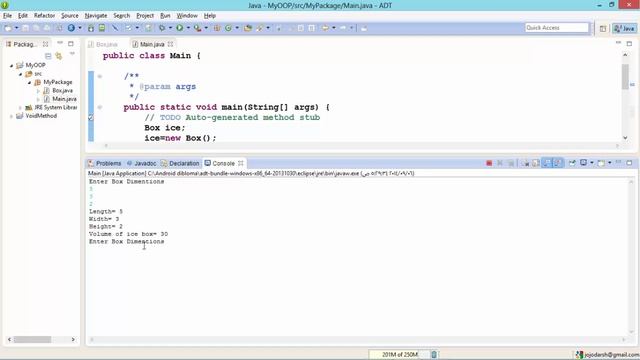Click the editor scroll down arrow
This screenshot has height=360, width=640.
pyautogui.click(x=625, y=138)
